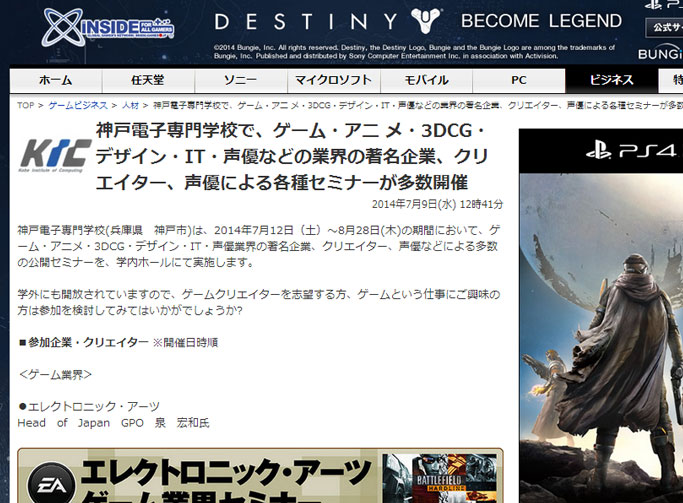Open the INSIDE site logo
Image resolution: width=683 pixels, height=503 pixels.
tap(108, 28)
